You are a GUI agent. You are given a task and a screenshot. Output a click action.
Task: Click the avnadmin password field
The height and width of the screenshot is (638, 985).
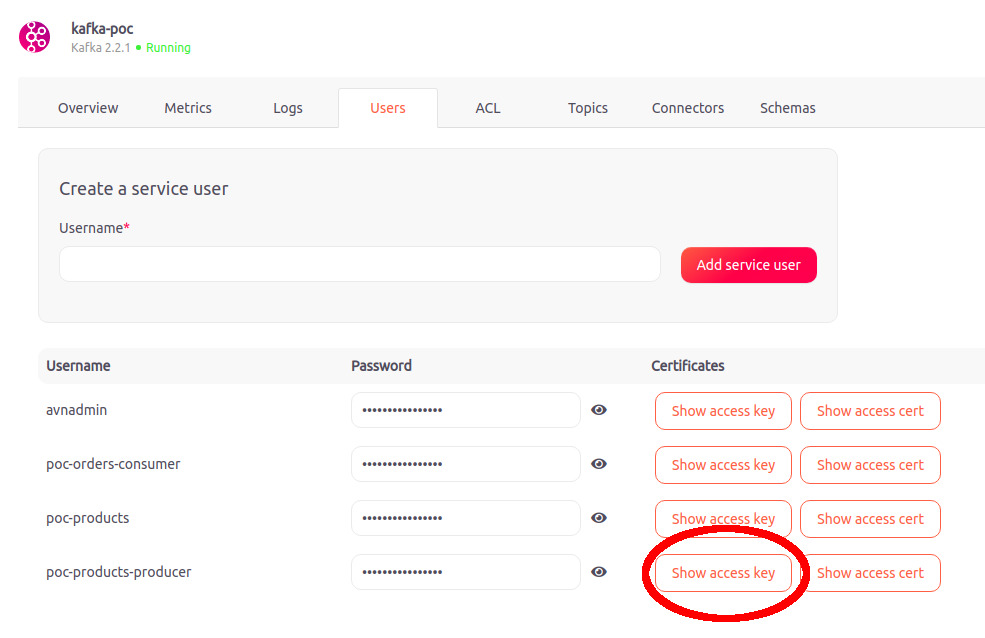(465, 410)
